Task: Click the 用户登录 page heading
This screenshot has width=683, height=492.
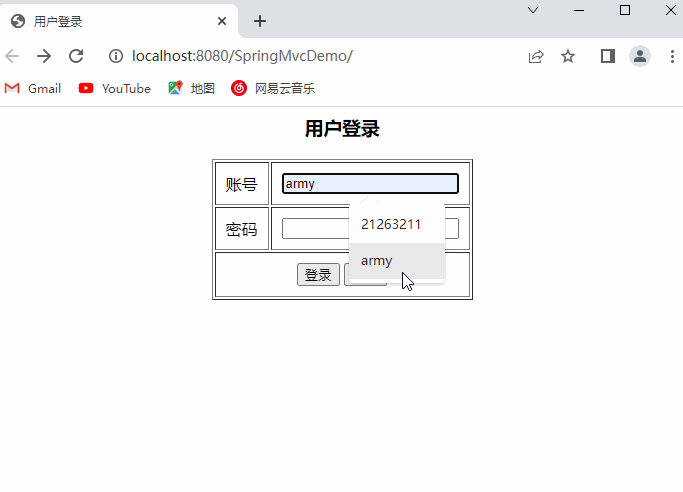Action: 342,129
